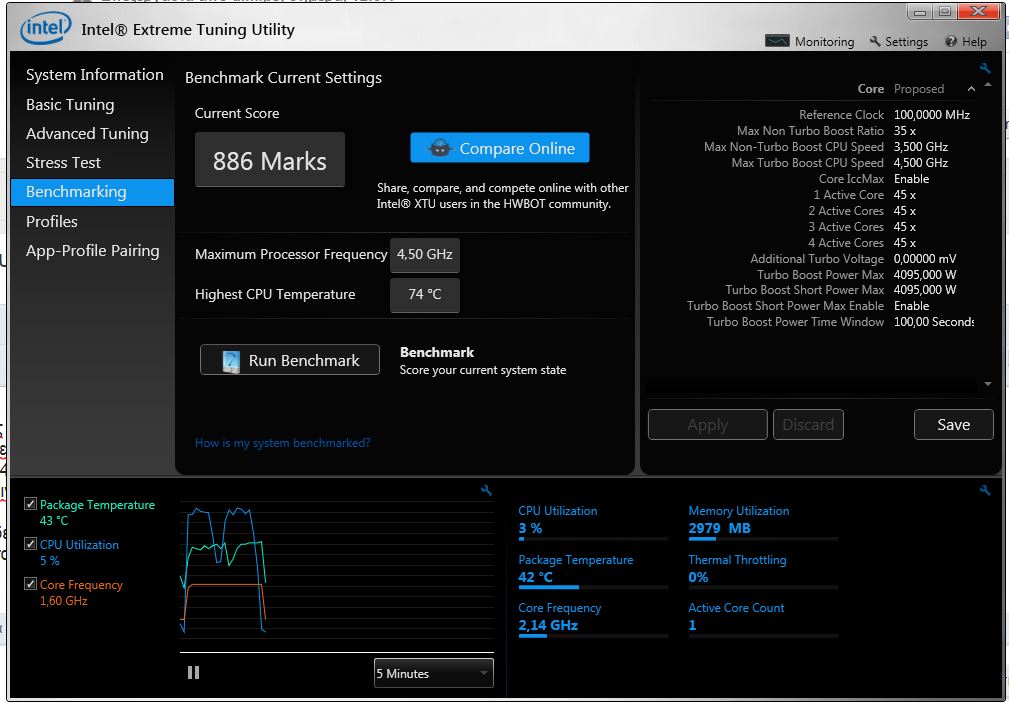Screen dimensions: 1009x703
Task: Click Active Core Count reading
Action: pyautogui.click(x=692, y=624)
